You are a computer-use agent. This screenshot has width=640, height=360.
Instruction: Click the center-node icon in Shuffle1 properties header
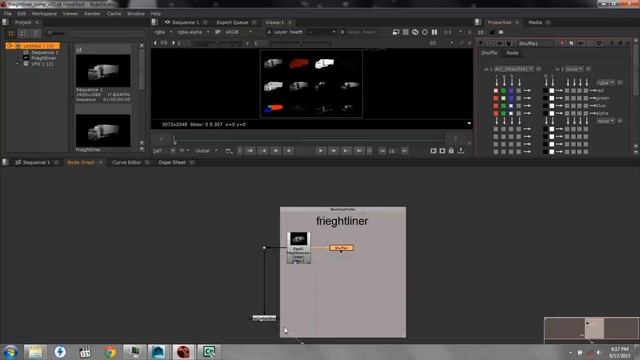(490, 43)
